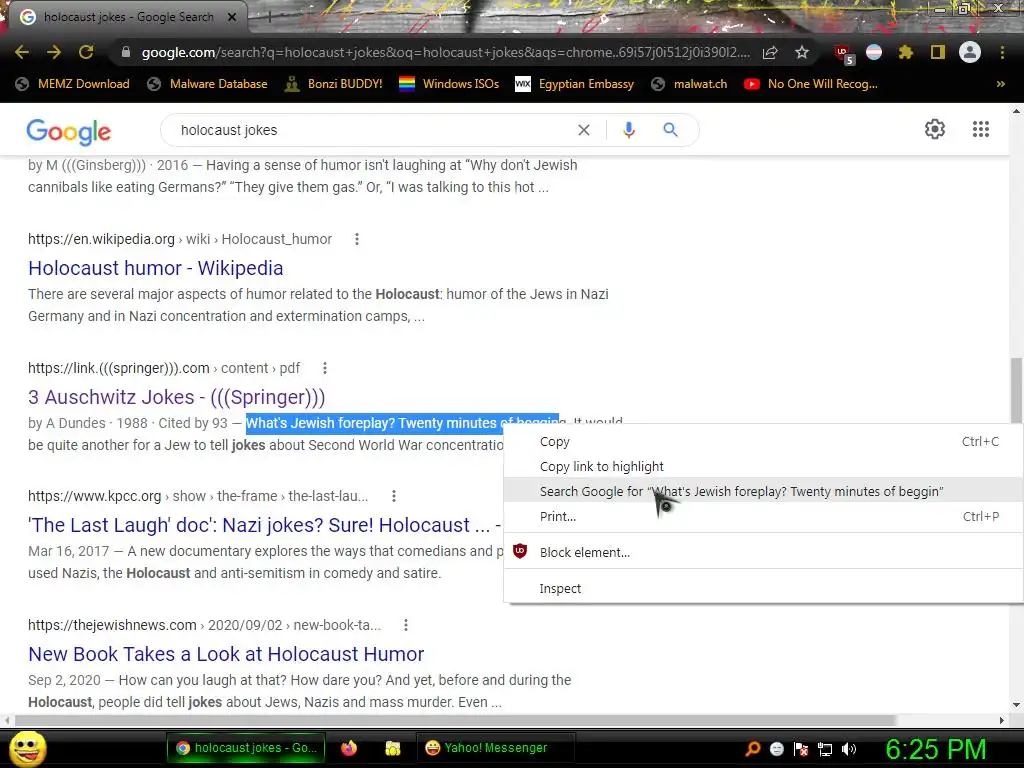Viewport: 1024px width, 768px height.
Task: Click the smiley Start button on the taskbar
Action: [27, 748]
